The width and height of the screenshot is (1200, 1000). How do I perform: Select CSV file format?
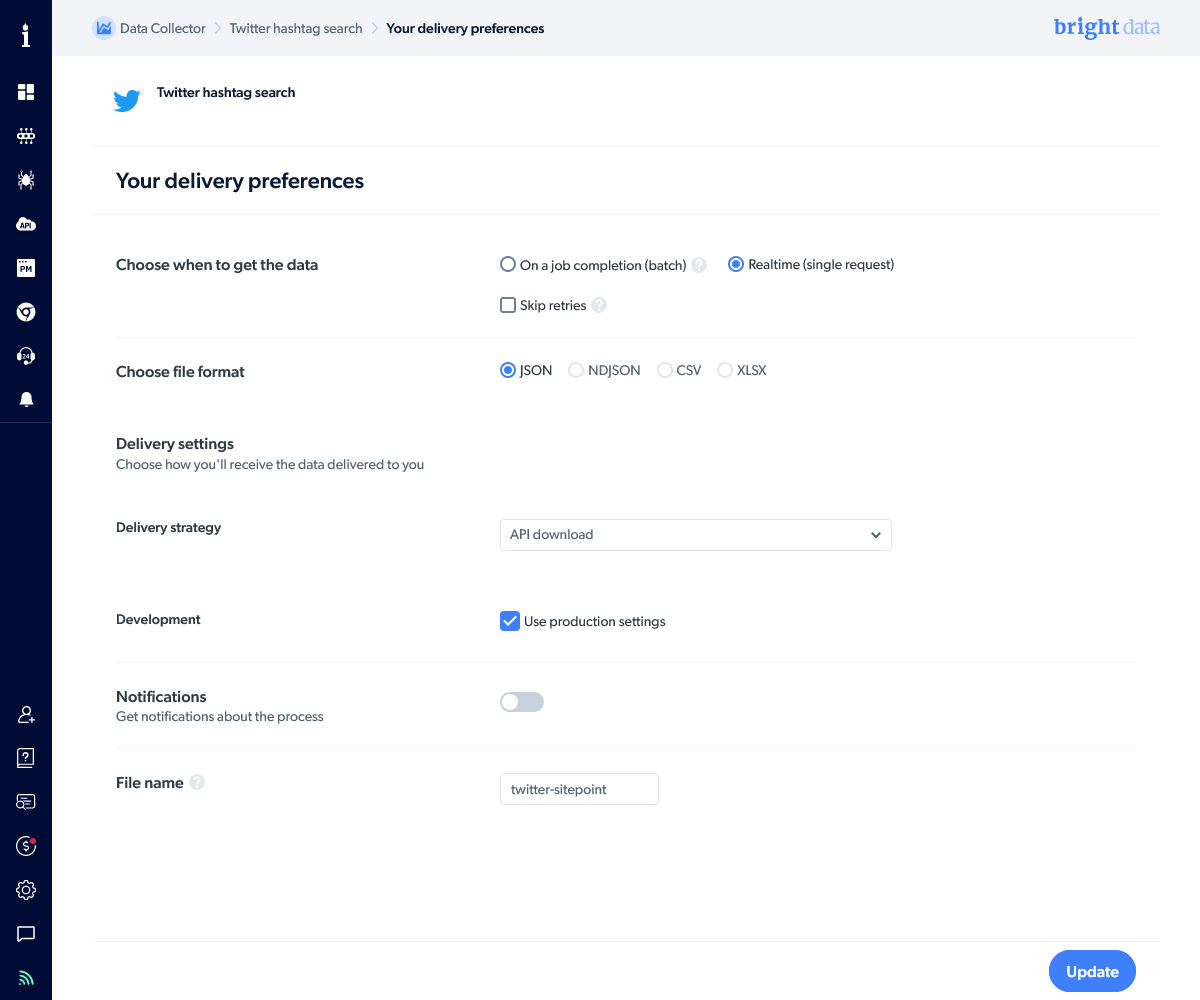click(x=665, y=370)
